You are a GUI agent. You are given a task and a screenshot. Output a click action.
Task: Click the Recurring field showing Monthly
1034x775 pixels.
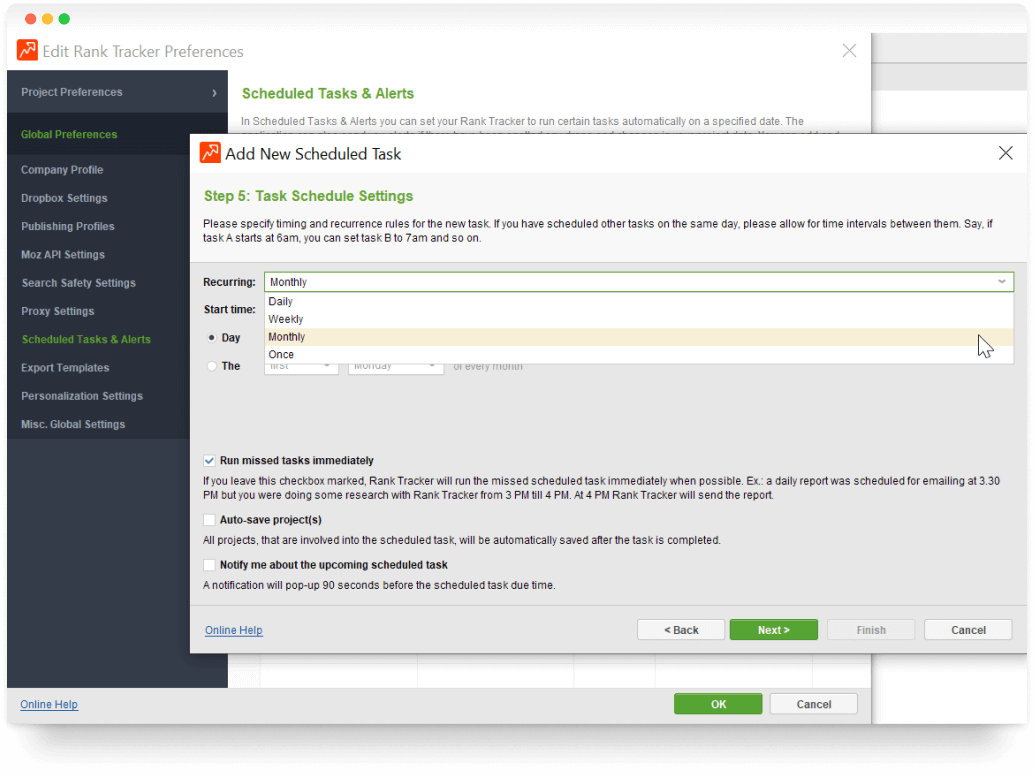click(x=638, y=282)
